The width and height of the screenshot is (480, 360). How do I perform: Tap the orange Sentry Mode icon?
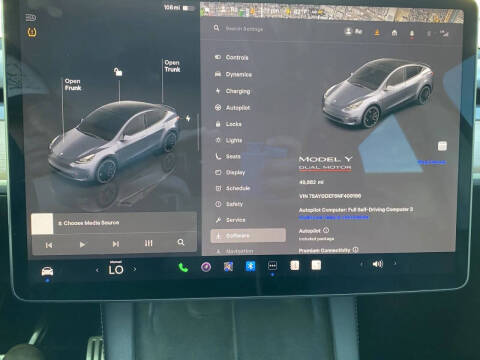pos(377,32)
